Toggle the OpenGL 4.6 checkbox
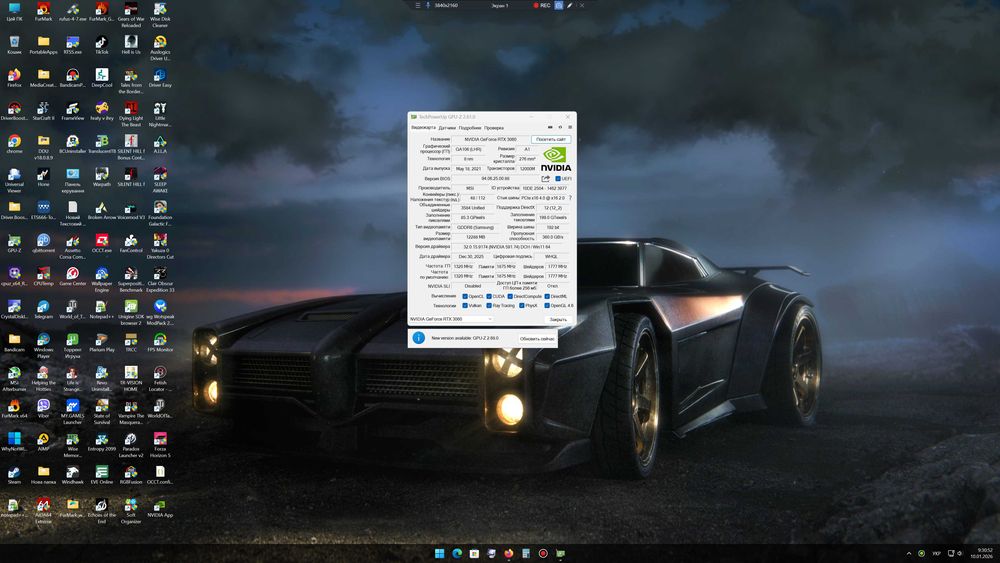 547,305
